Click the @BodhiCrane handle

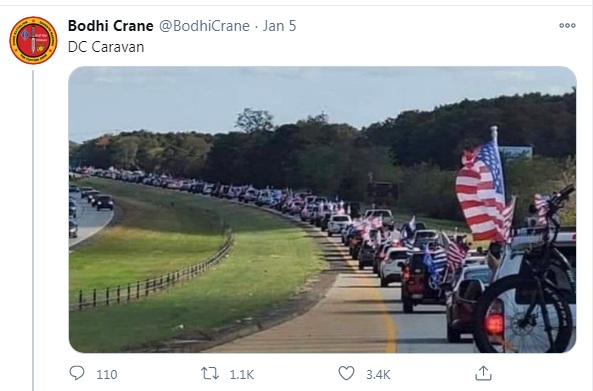coord(204,26)
